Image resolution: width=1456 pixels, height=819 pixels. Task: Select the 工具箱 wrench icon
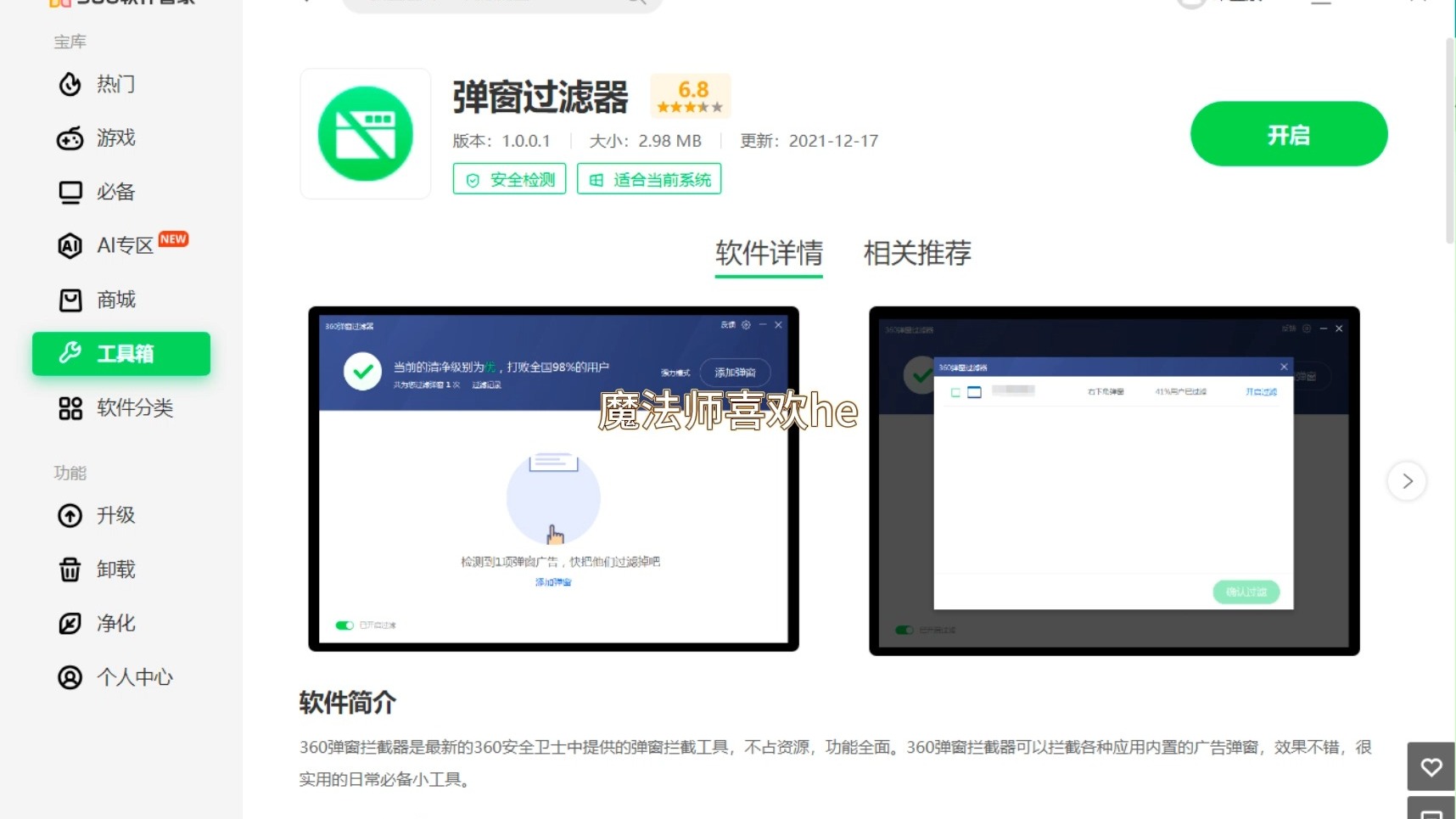(70, 353)
